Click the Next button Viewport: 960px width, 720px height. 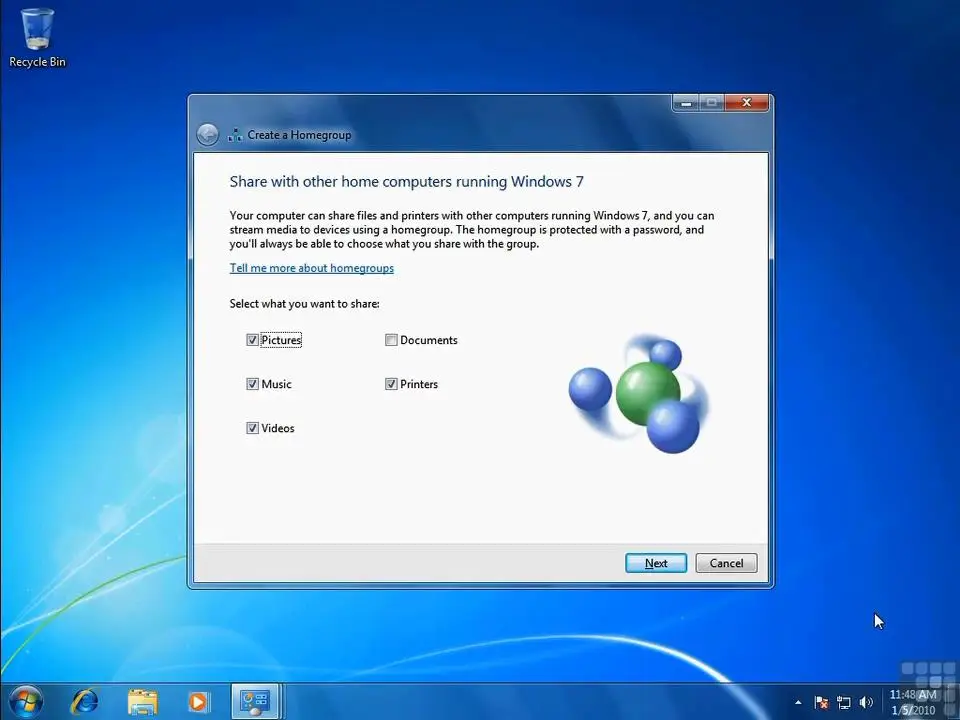click(656, 563)
